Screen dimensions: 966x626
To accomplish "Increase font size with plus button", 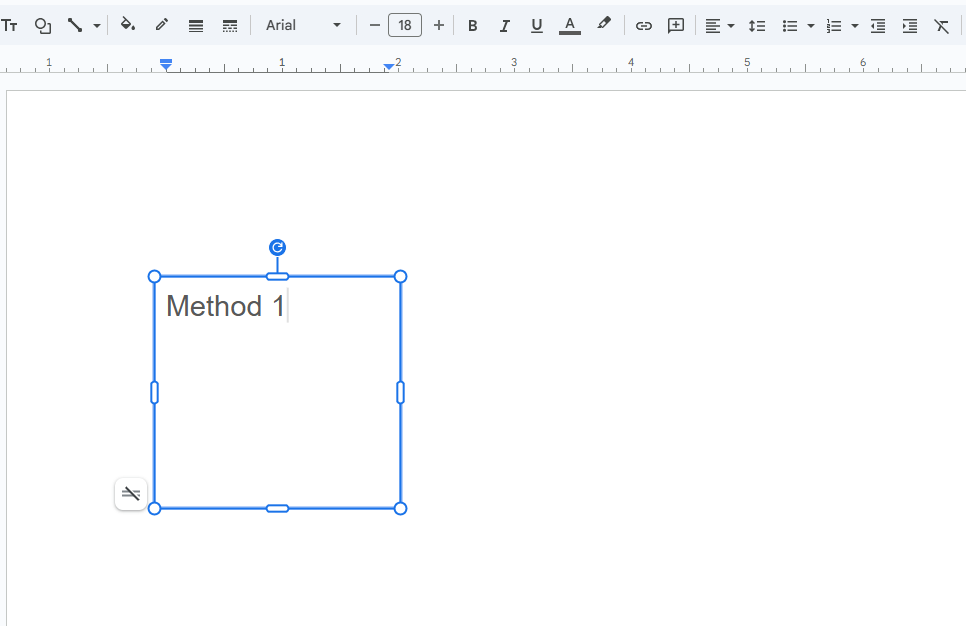I will click(438, 26).
